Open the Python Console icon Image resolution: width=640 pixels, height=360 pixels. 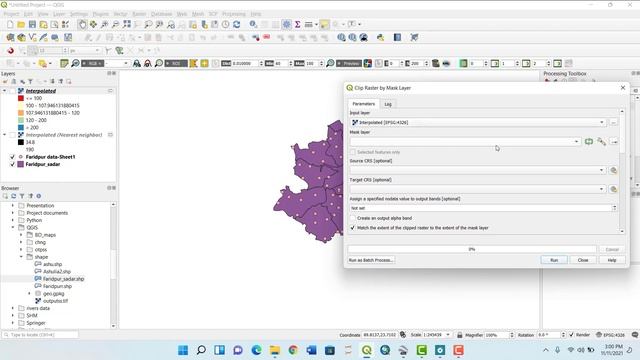pyautogui.click(x=380, y=38)
